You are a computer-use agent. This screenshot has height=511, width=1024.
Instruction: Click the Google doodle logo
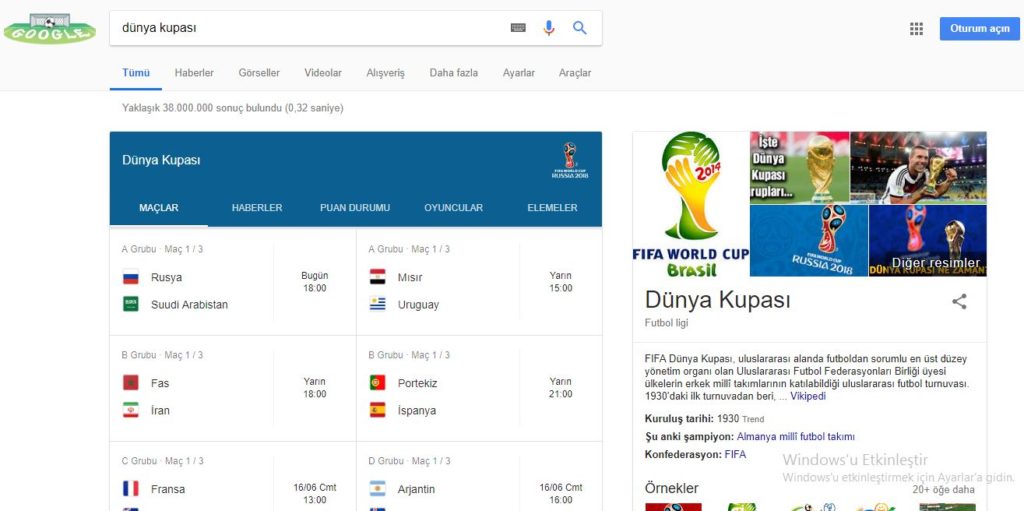coord(50,29)
